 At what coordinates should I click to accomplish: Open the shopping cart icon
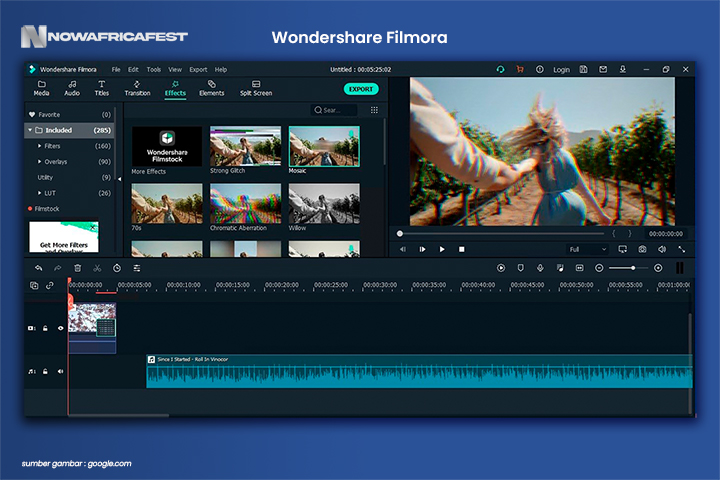click(x=520, y=69)
